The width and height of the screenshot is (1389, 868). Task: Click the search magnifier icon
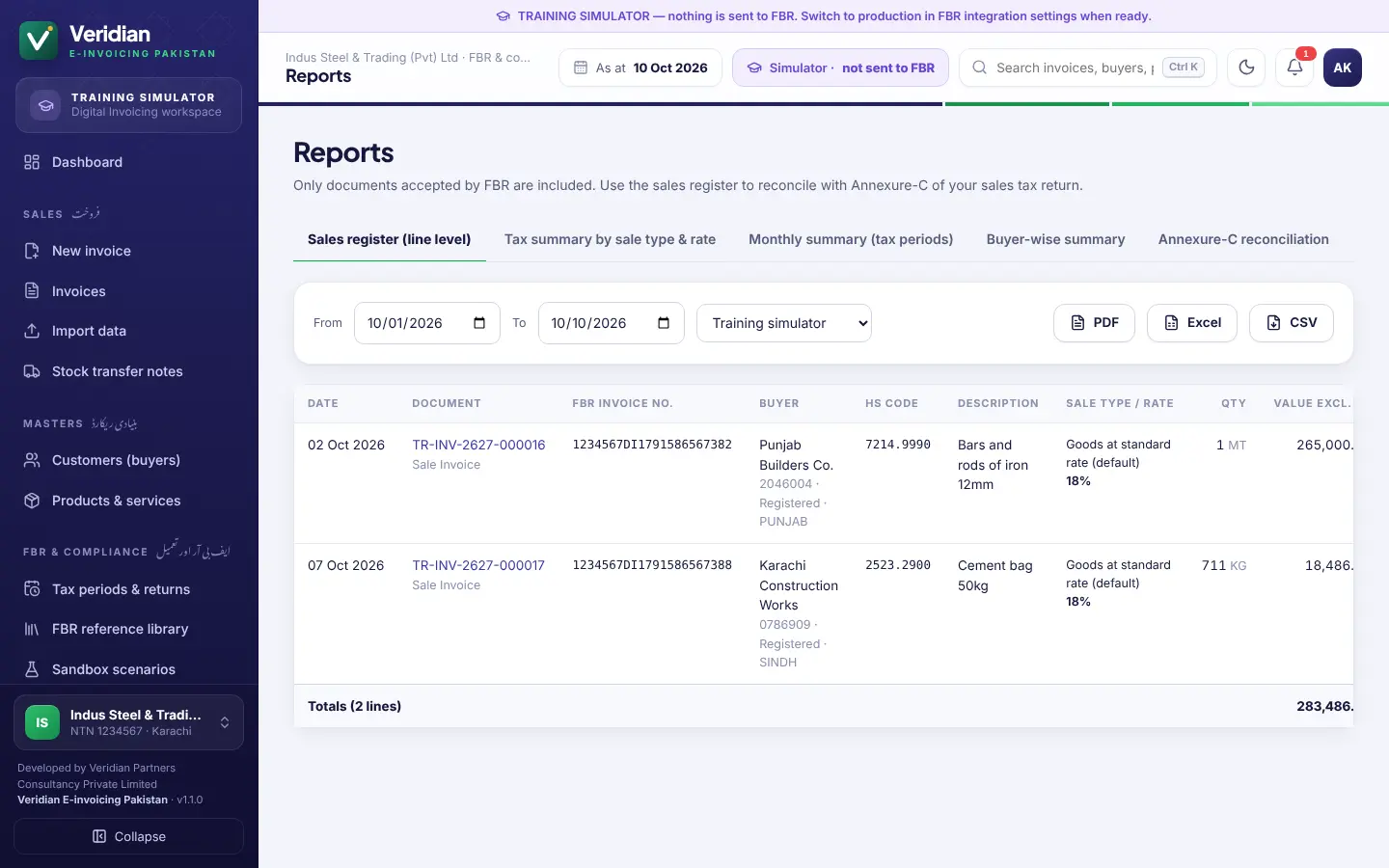(x=979, y=68)
